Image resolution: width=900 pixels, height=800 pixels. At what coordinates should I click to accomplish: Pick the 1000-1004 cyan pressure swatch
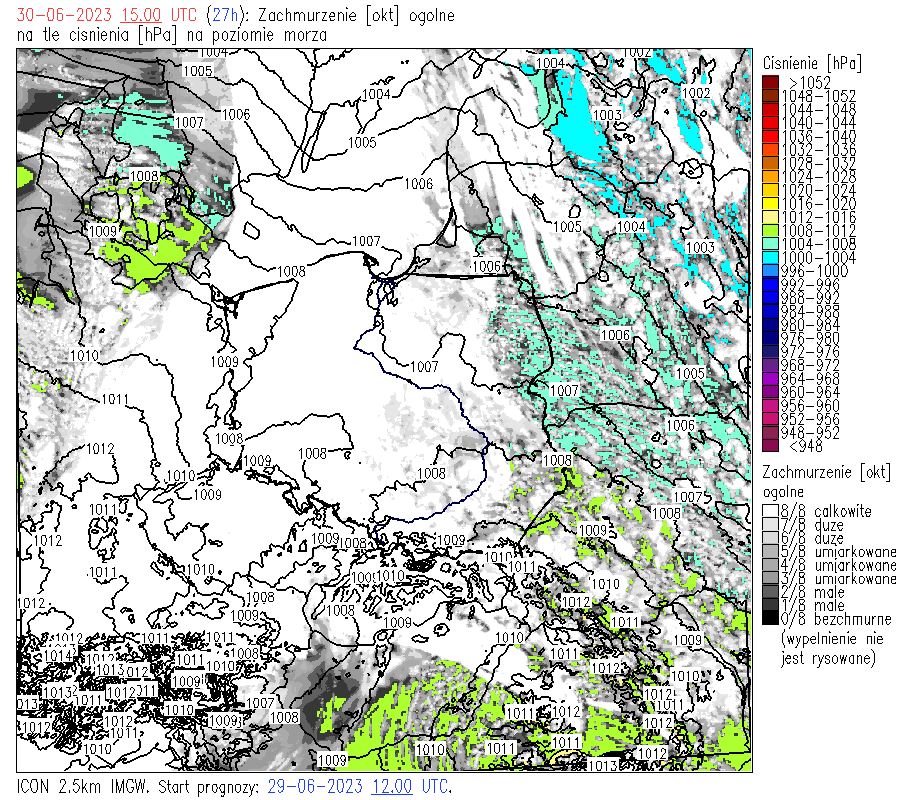point(770,258)
